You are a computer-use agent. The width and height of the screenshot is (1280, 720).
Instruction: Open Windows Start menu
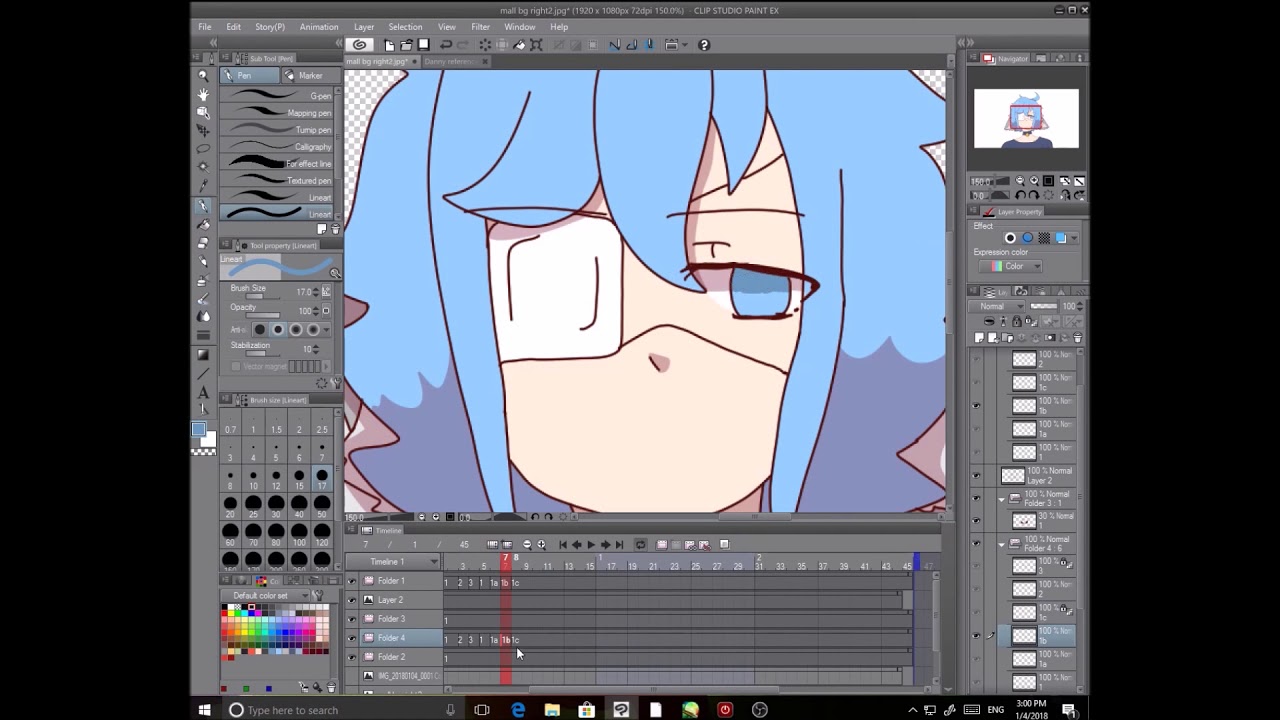click(x=204, y=710)
